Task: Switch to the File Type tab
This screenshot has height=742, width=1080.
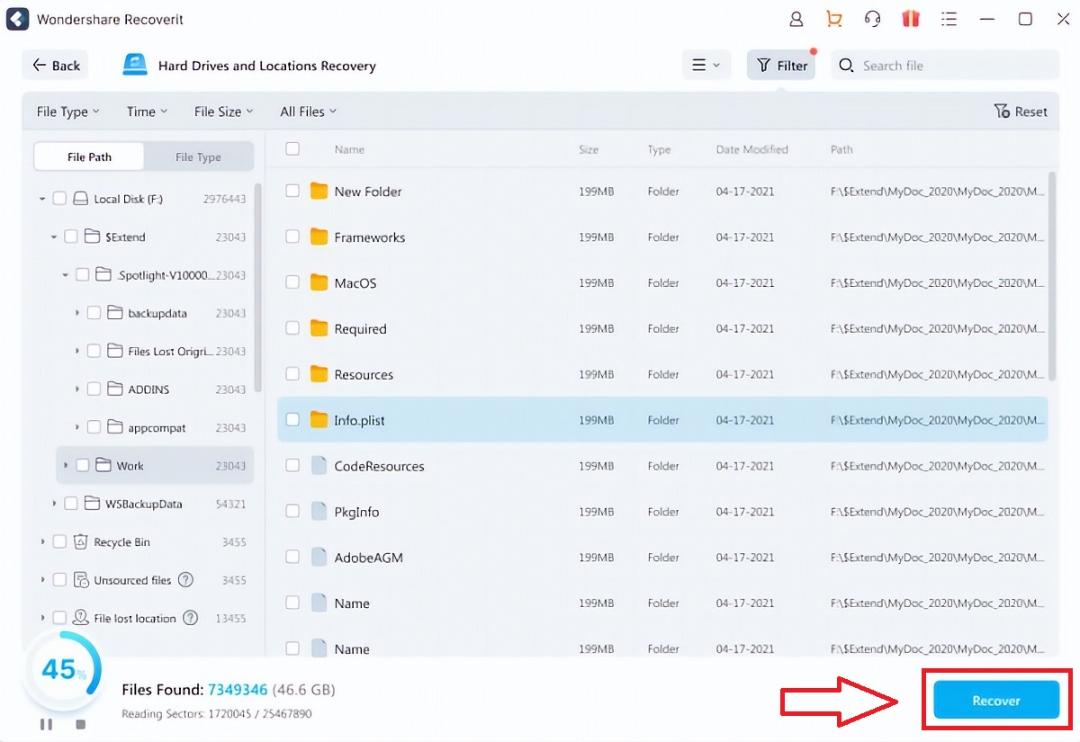Action: pyautogui.click(x=198, y=156)
